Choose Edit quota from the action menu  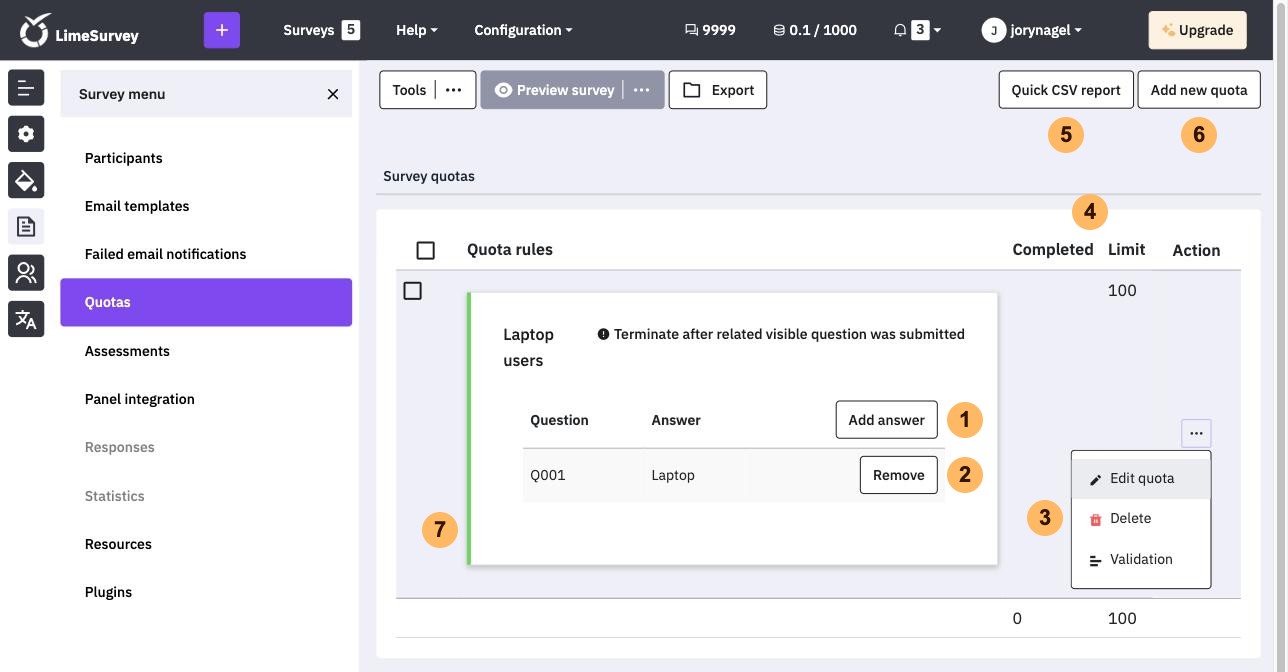(x=1141, y=478)
